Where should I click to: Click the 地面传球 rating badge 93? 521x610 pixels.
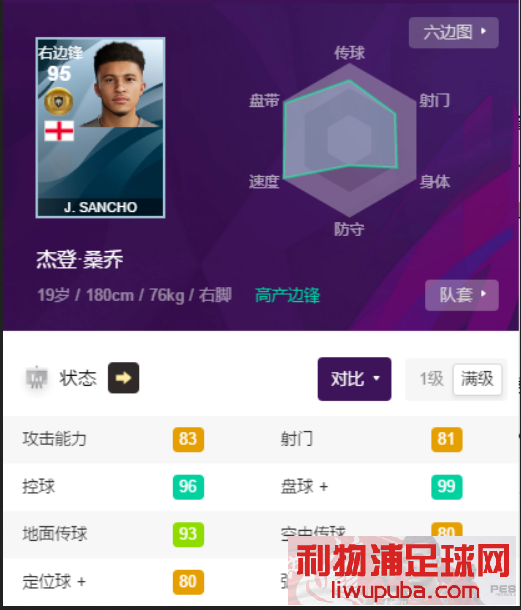point(188,535)
